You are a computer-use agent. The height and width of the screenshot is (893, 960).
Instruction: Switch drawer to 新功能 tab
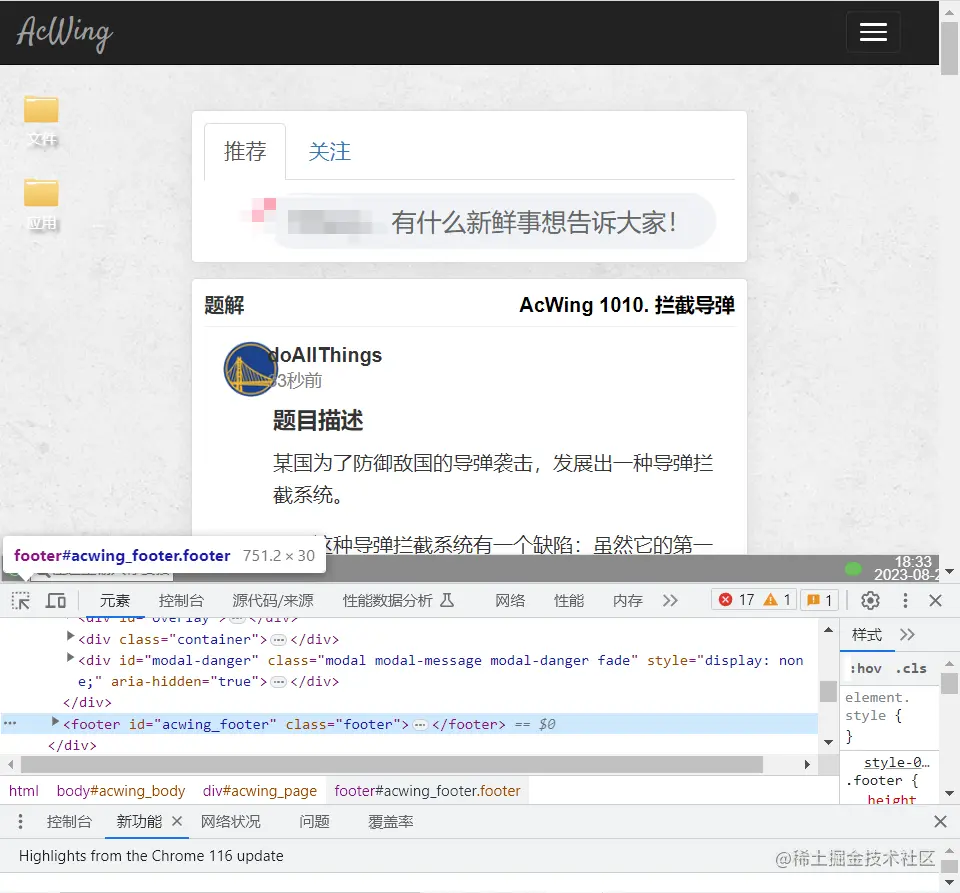[139, 821]
